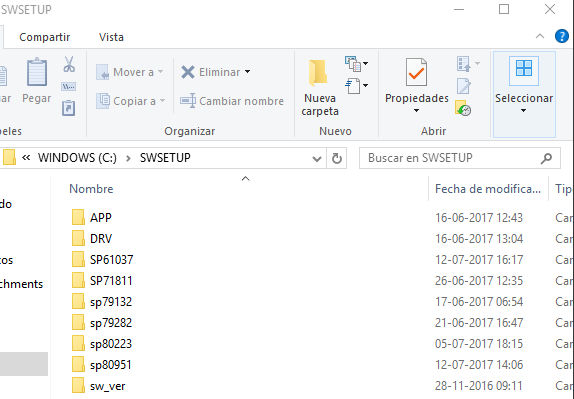Viewport: 574px width, 399px height.
Task: Switch to the Vista tab
Action: [x=111, y=37]
